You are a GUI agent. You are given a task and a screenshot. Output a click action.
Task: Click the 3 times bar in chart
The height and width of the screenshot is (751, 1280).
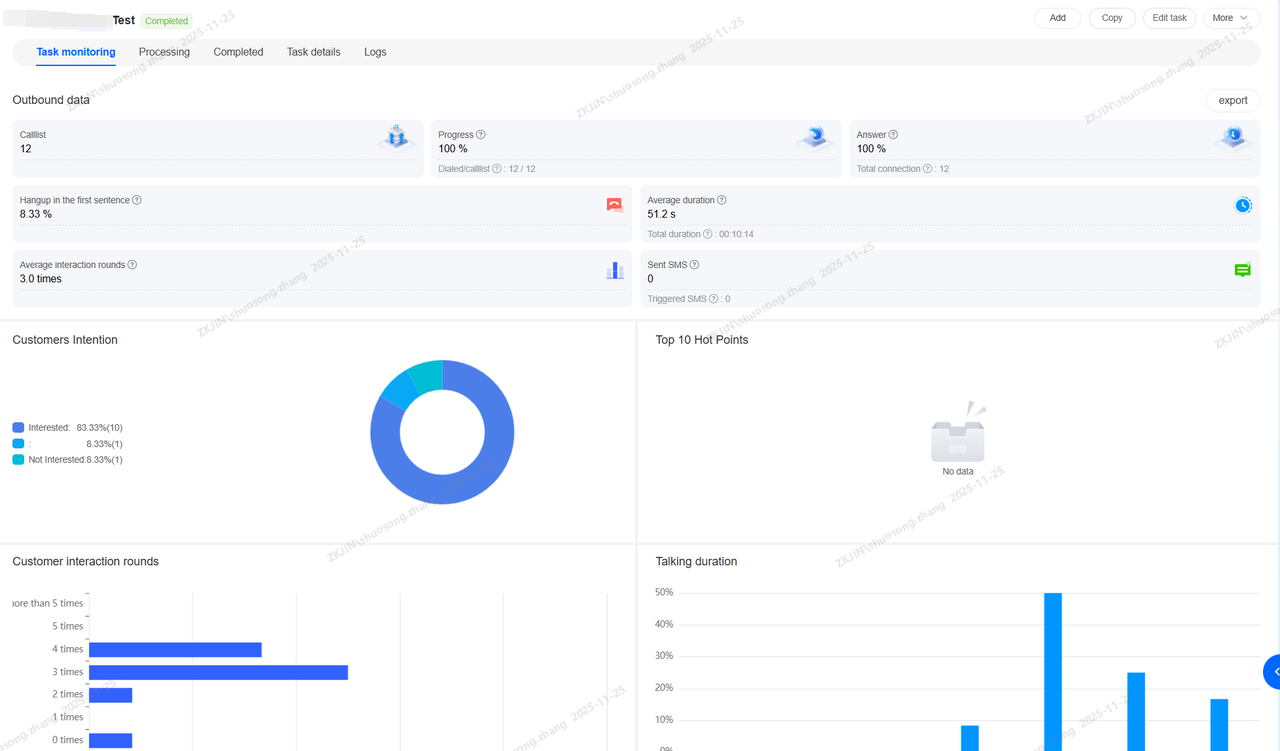pos(218,672)
